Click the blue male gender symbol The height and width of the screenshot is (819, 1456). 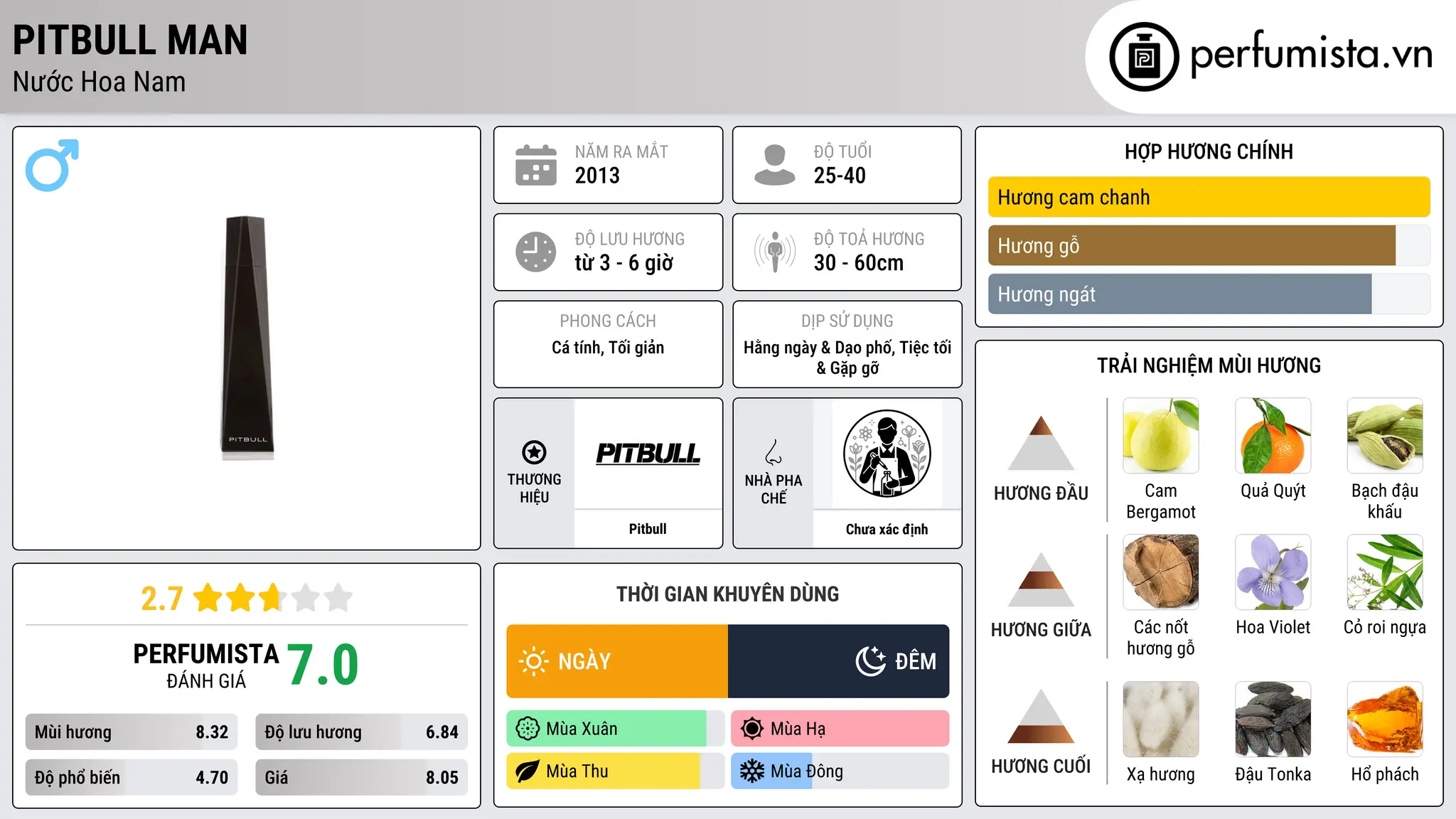point(52,165)
